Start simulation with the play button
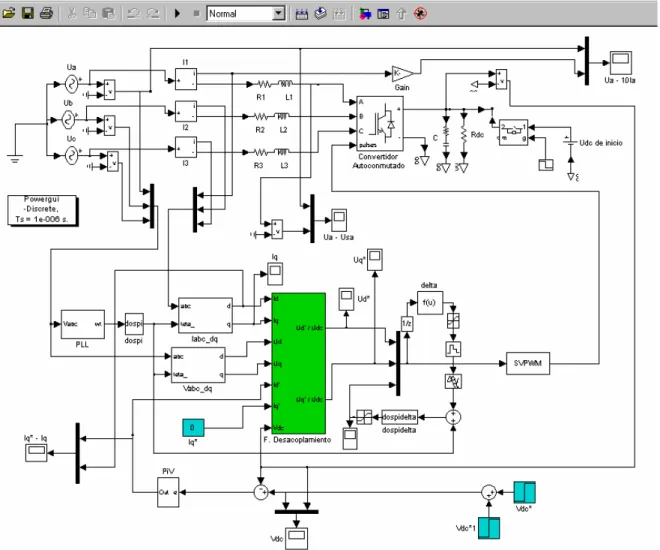660x550 pixels. 177,13
